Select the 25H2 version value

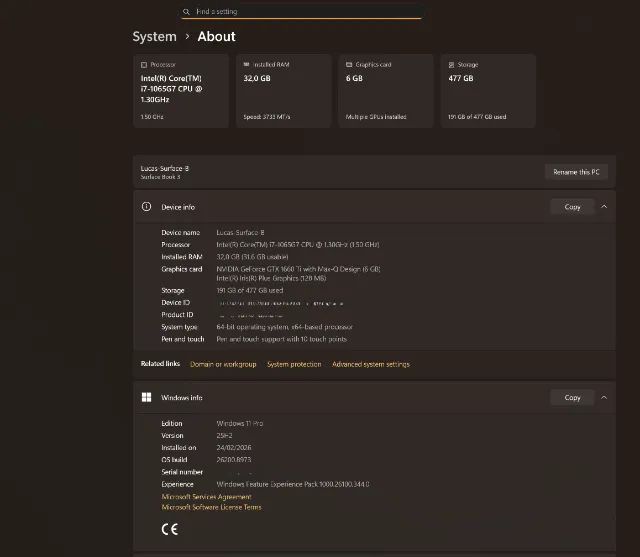pyautogui.click(x=224, y=435)
